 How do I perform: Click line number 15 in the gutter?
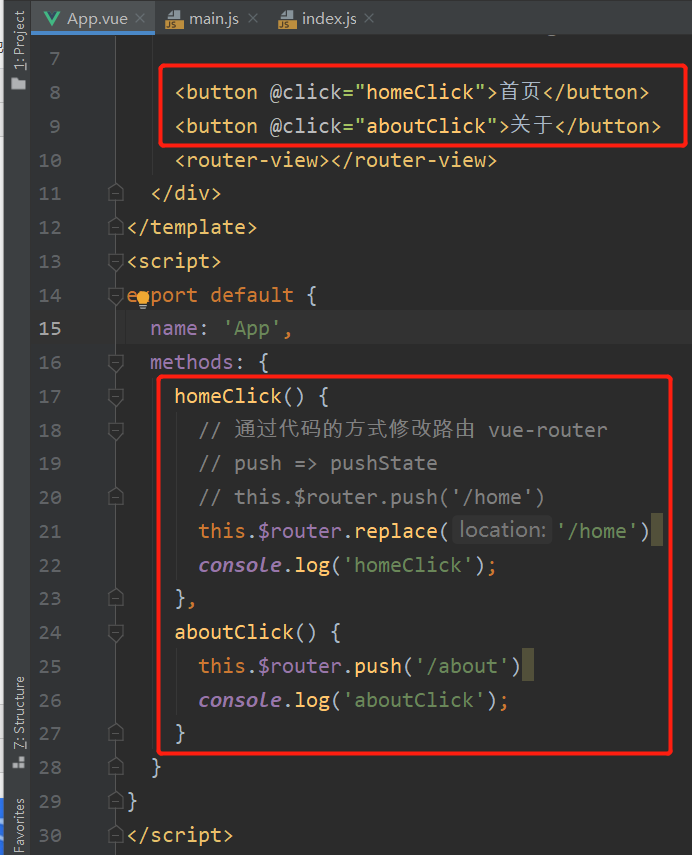50,328
